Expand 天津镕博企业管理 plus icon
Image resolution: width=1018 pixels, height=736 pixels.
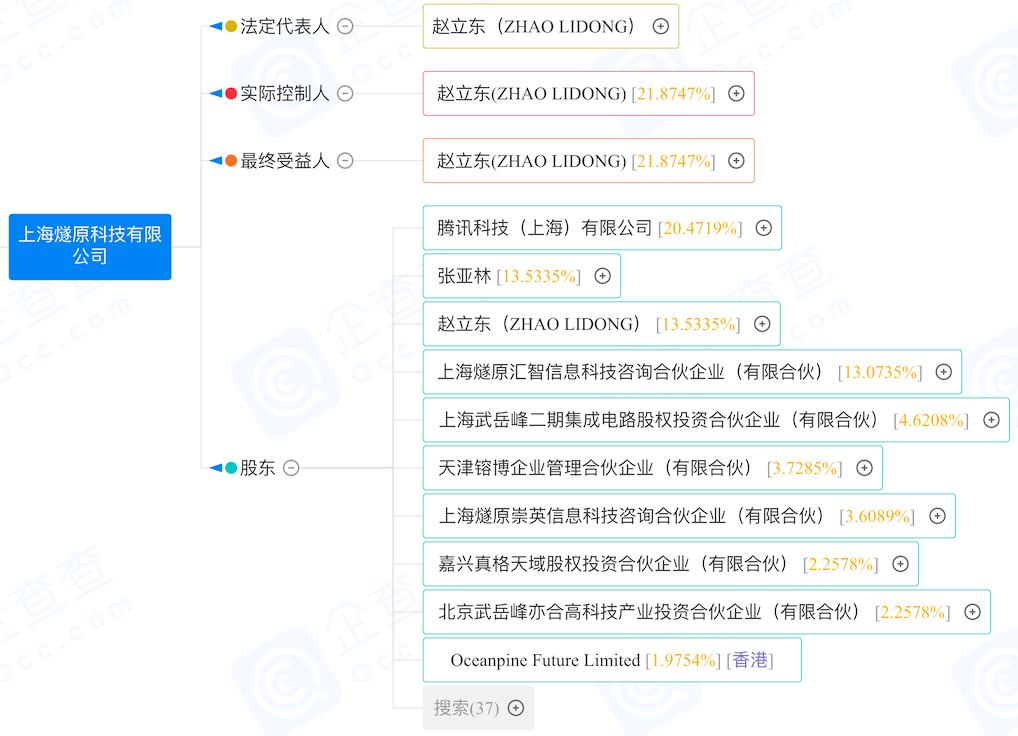(864, 468)
